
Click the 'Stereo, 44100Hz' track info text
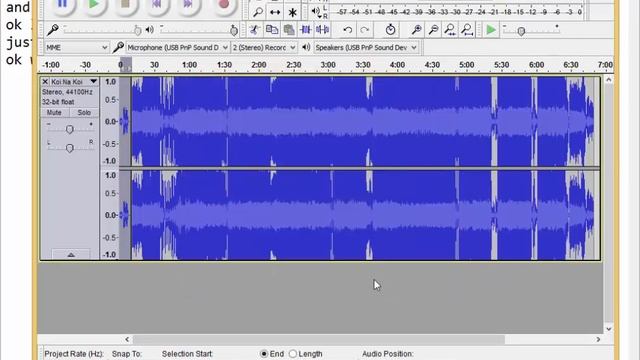pos(67,92)
